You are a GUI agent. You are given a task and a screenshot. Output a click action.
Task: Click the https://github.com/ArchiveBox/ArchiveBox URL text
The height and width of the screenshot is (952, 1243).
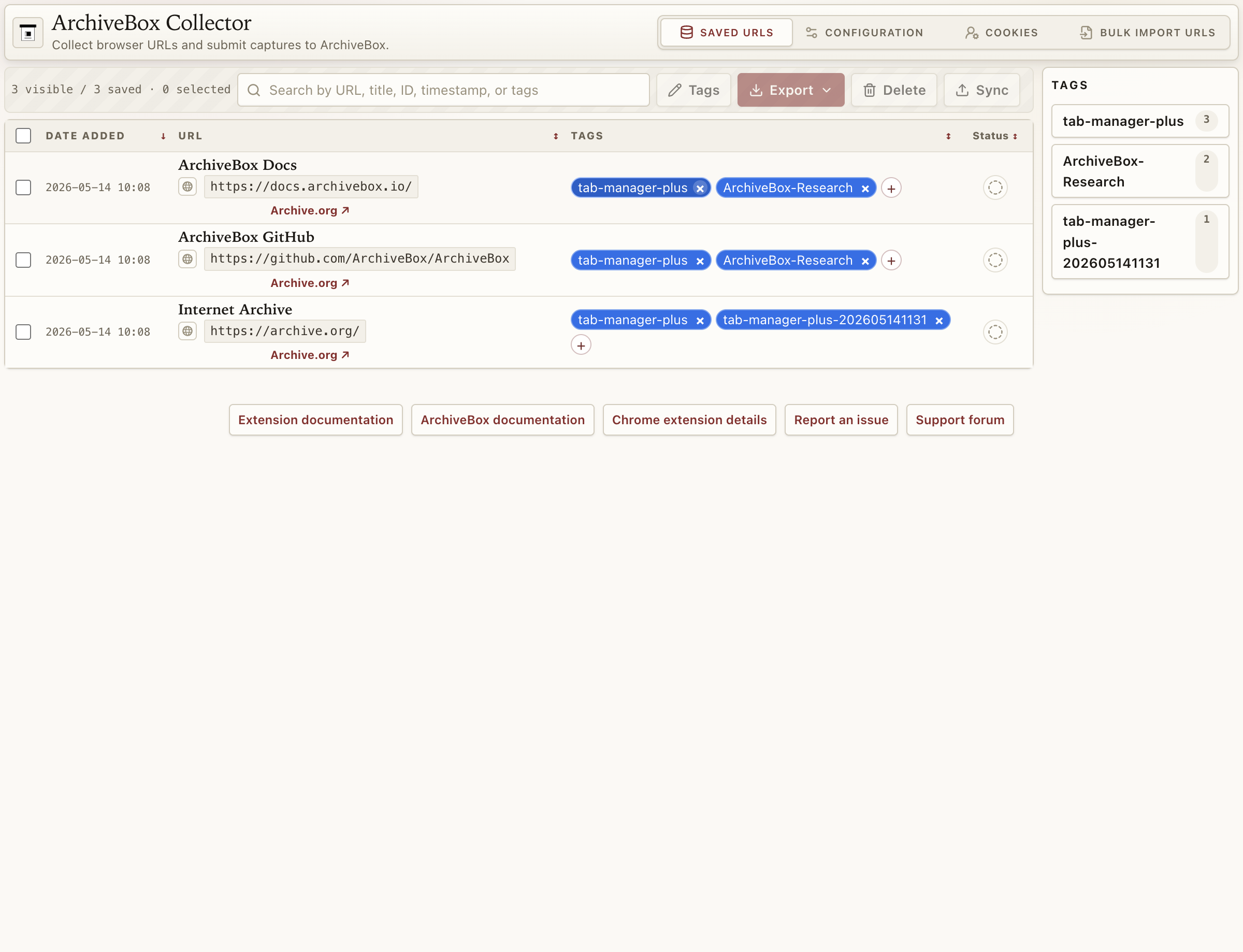(360, 259)
